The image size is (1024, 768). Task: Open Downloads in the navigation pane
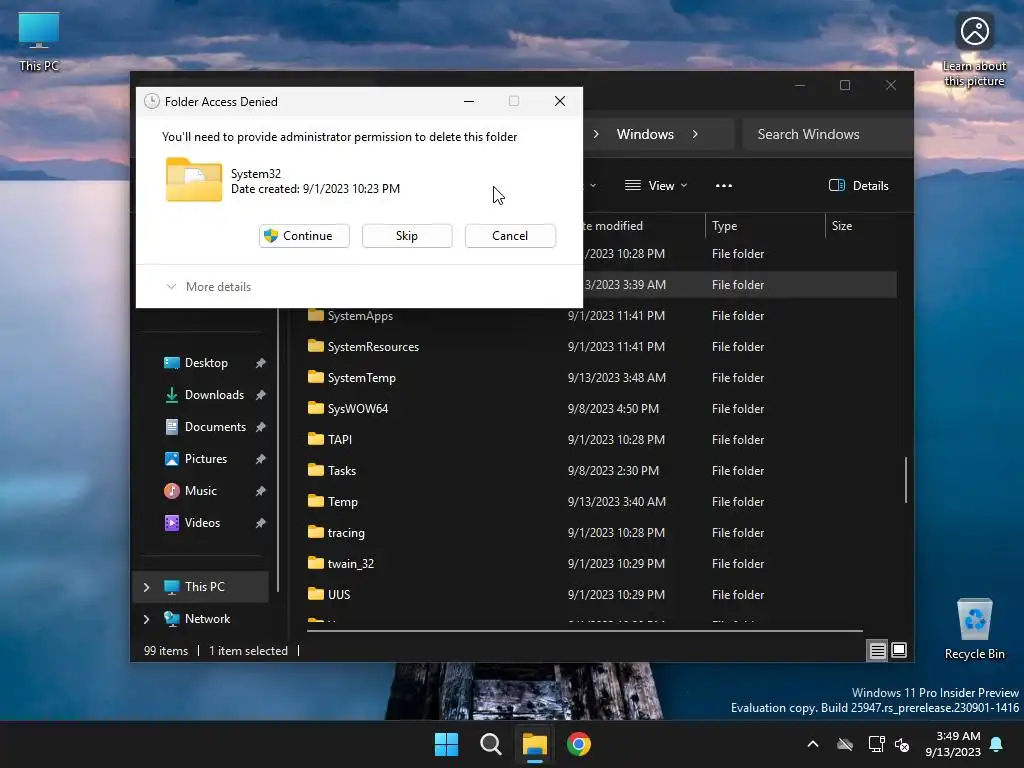coord(214,395)
